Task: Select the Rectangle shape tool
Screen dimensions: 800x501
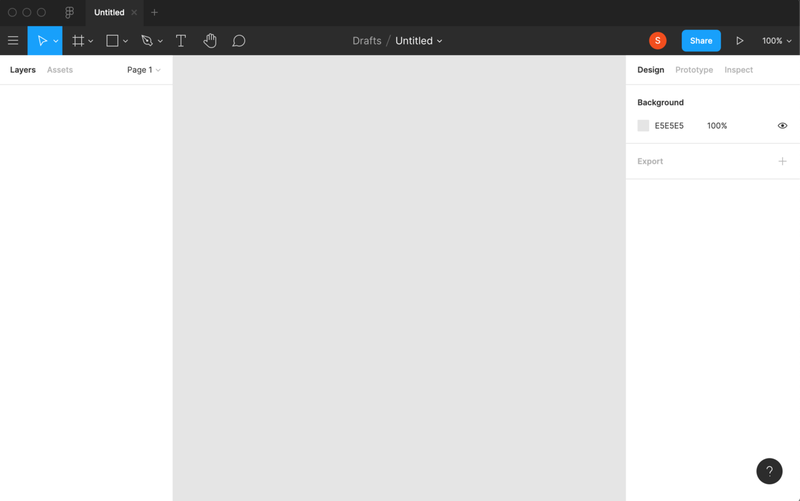Action: pos(112,41)
